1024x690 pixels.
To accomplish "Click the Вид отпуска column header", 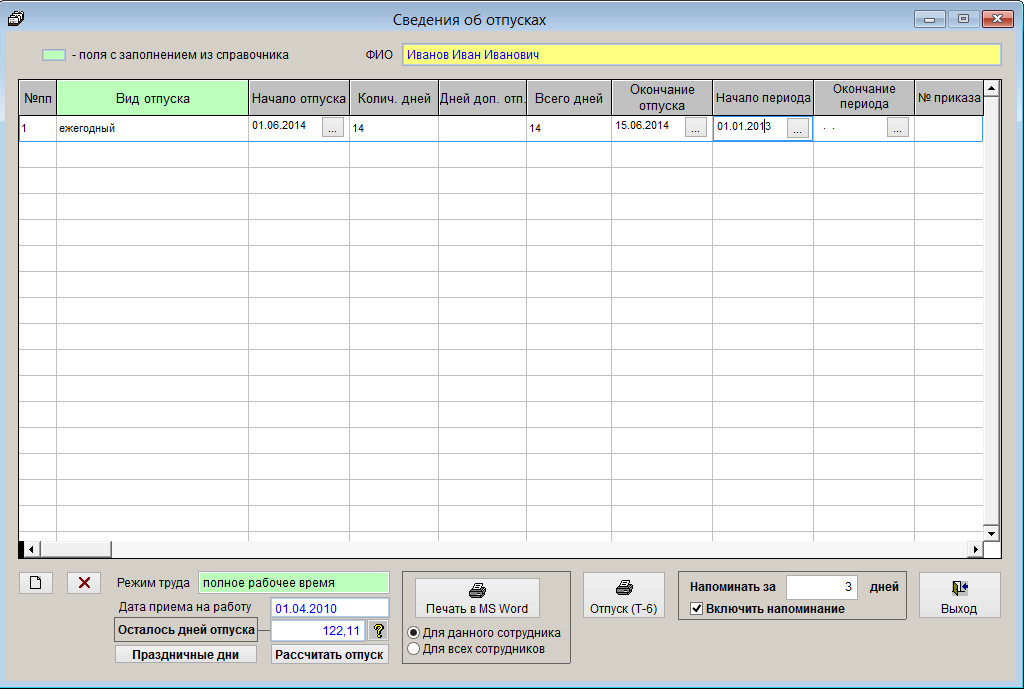I will tap(152, 98).
